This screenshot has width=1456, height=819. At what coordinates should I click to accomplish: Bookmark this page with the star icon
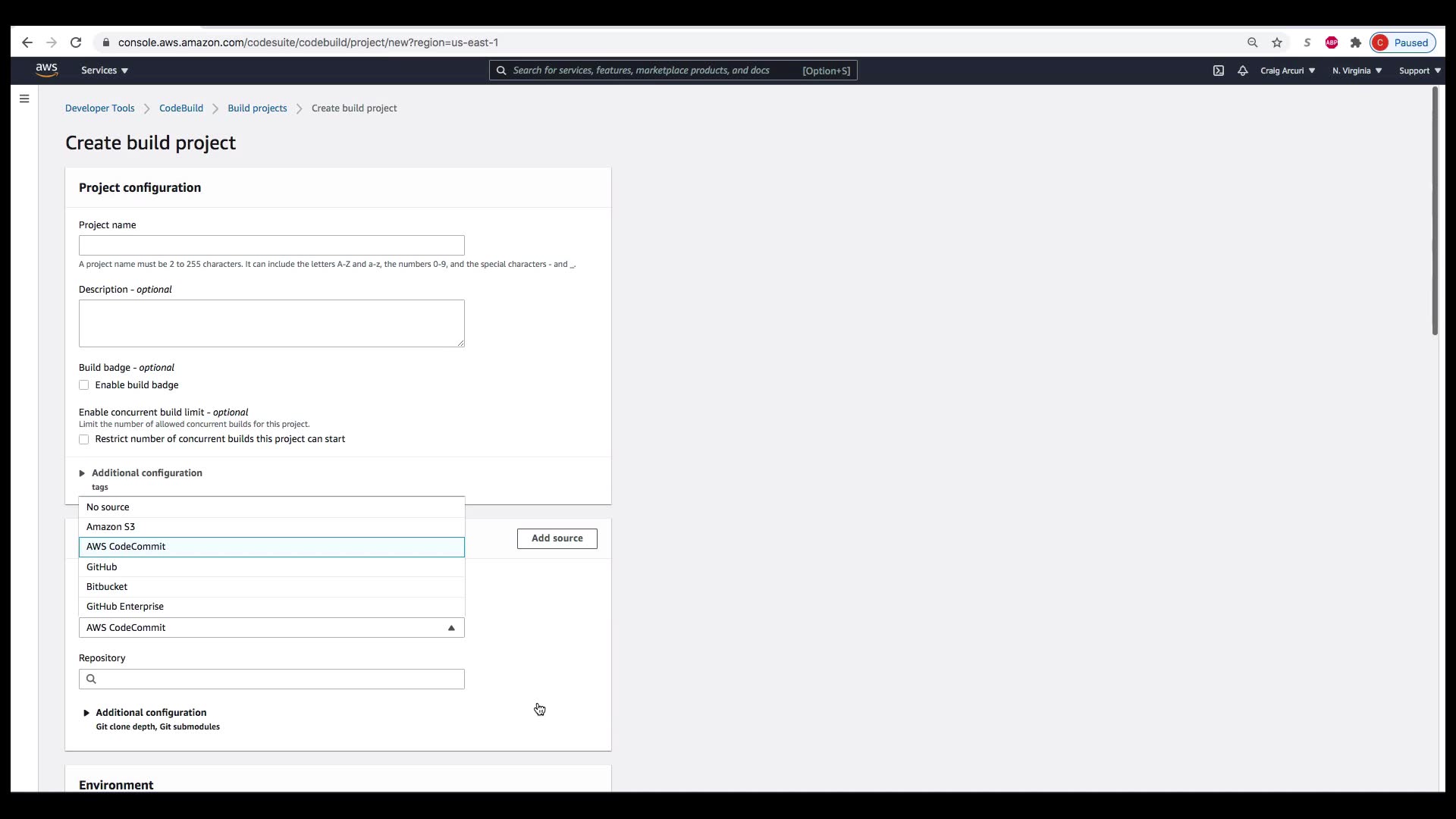[x=1277, y=42]
